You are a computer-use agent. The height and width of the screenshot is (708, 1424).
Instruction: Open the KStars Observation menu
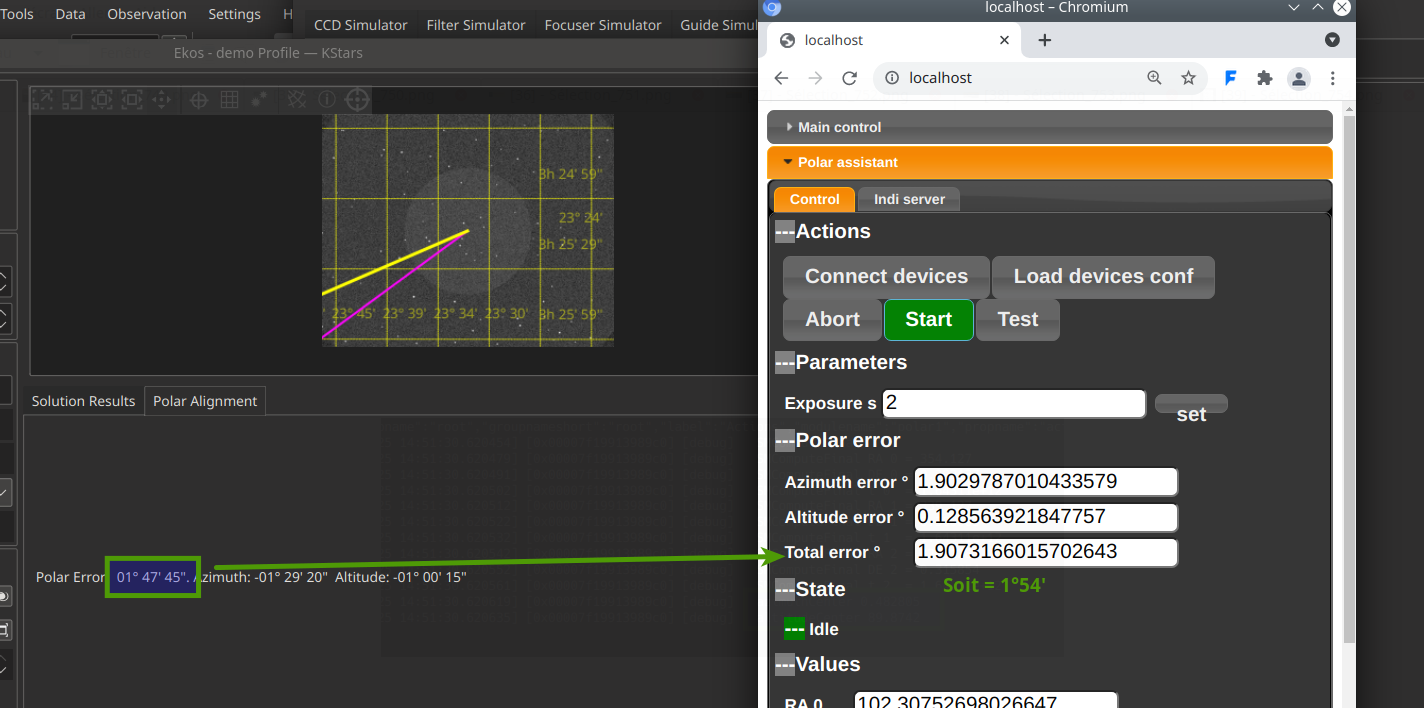(x=147, y=14)
